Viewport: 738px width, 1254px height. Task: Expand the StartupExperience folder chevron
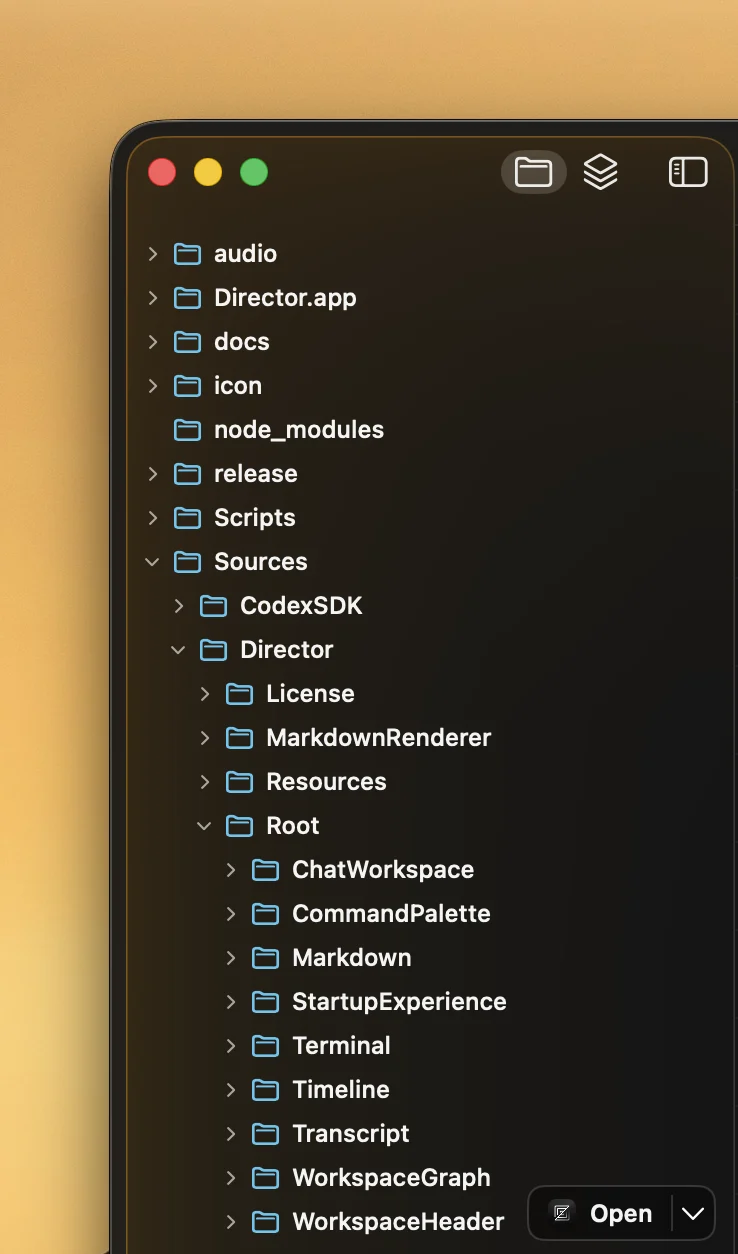pyautogui.click(x=231, y=1002)
